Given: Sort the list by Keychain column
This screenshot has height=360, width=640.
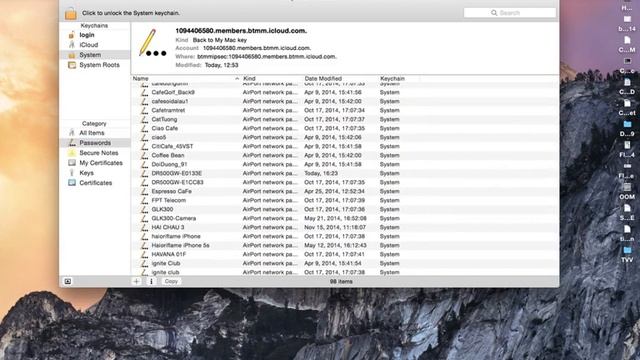Looking at the screenshot, I should point(392,78).
